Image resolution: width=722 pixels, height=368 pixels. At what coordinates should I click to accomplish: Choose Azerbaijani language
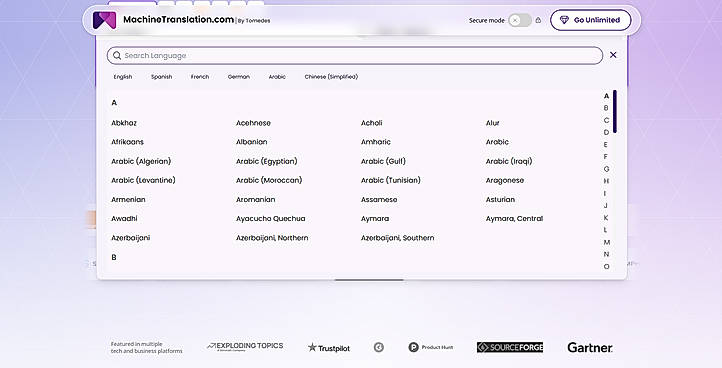click(x=130, y=238)
